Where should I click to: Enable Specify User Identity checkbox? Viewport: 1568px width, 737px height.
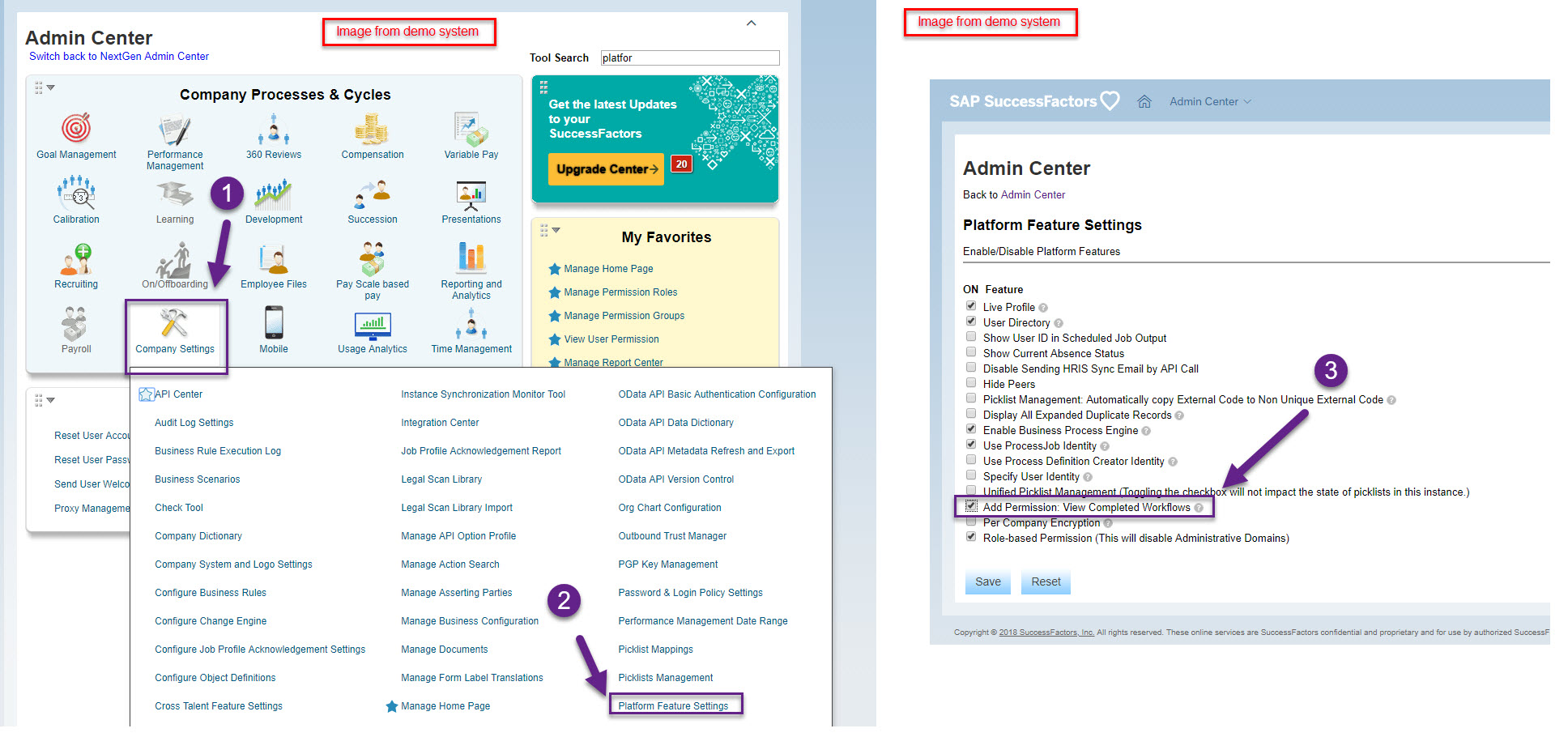(971, 475)
